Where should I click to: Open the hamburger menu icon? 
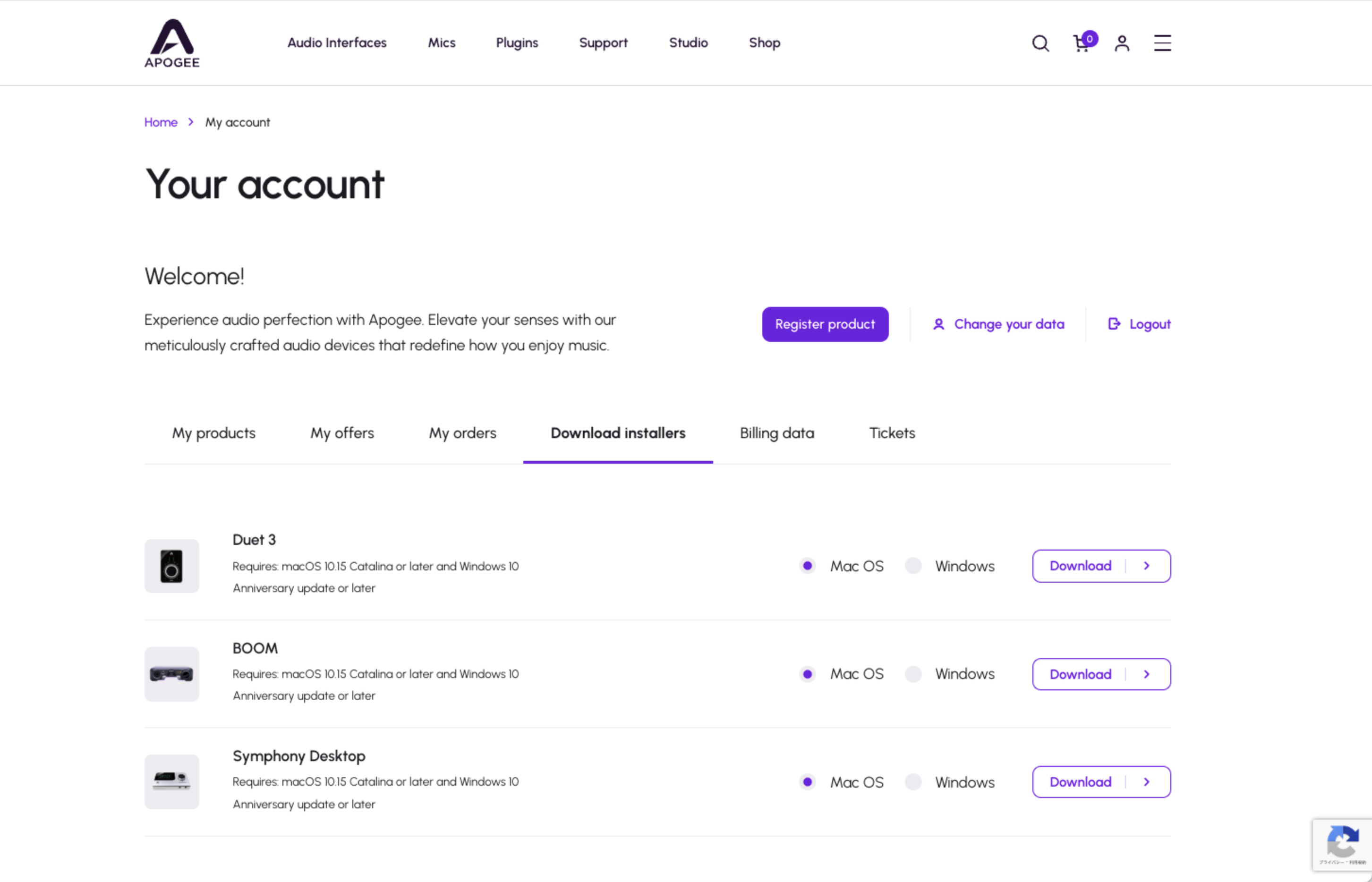1162,43
